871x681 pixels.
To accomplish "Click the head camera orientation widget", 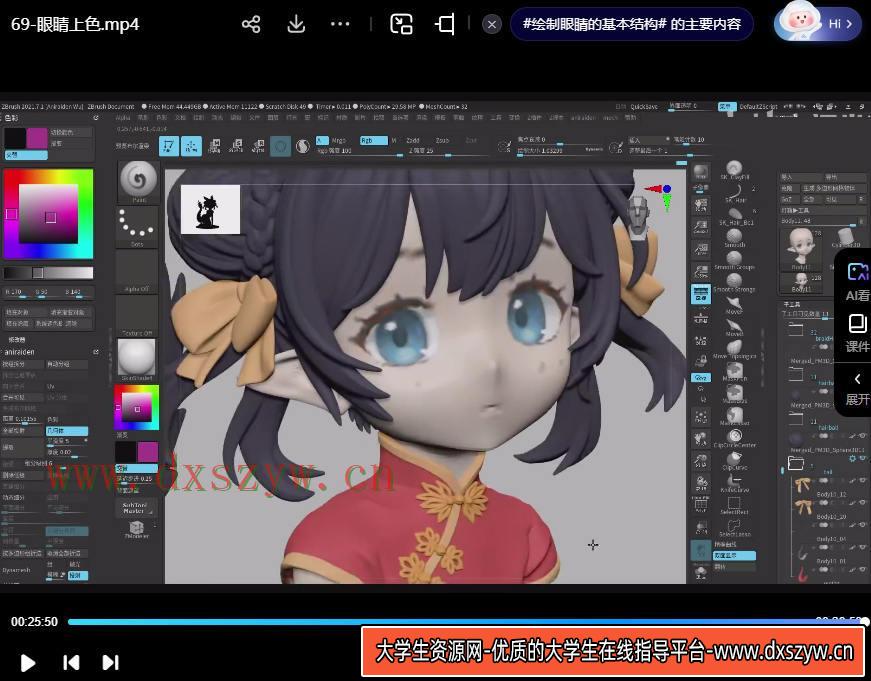I will coord(638,216).
